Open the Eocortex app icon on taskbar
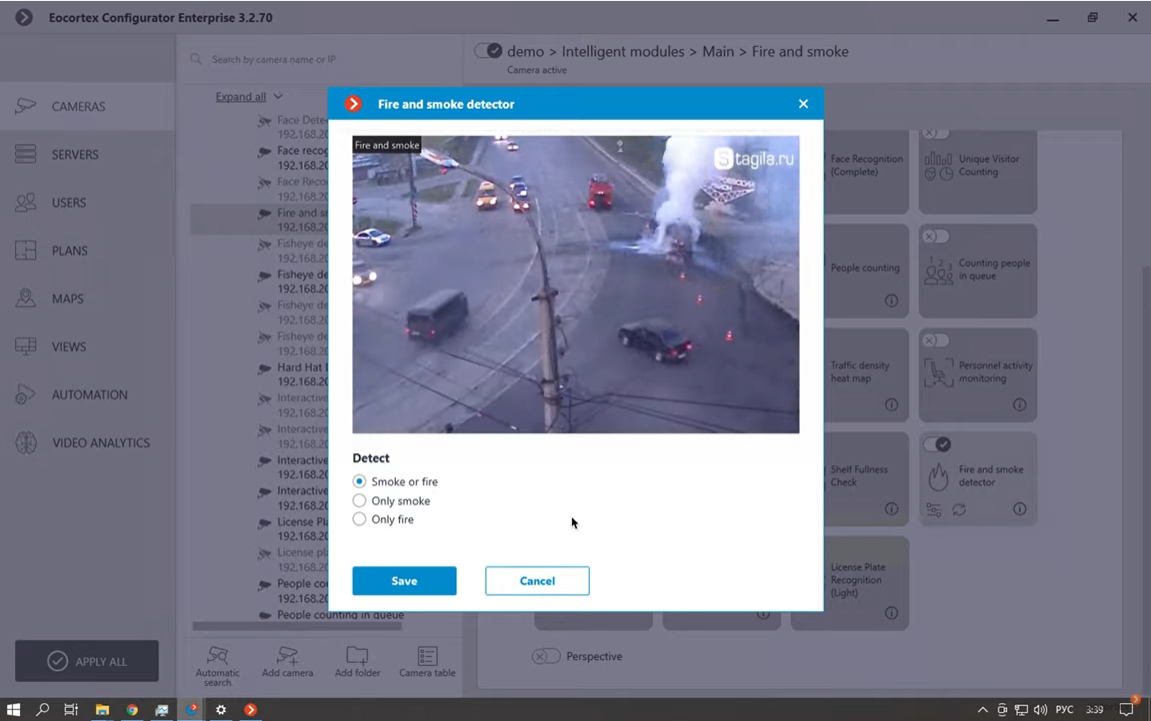This screenshot has width=1151, height=721. 250,709
